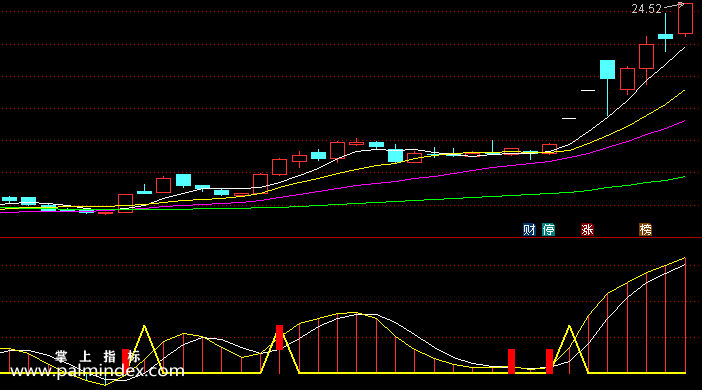The width and height of the screenshot is (702, 390).
Task: Click the red divider line between chart panes
Action: [x=351, y=238]
